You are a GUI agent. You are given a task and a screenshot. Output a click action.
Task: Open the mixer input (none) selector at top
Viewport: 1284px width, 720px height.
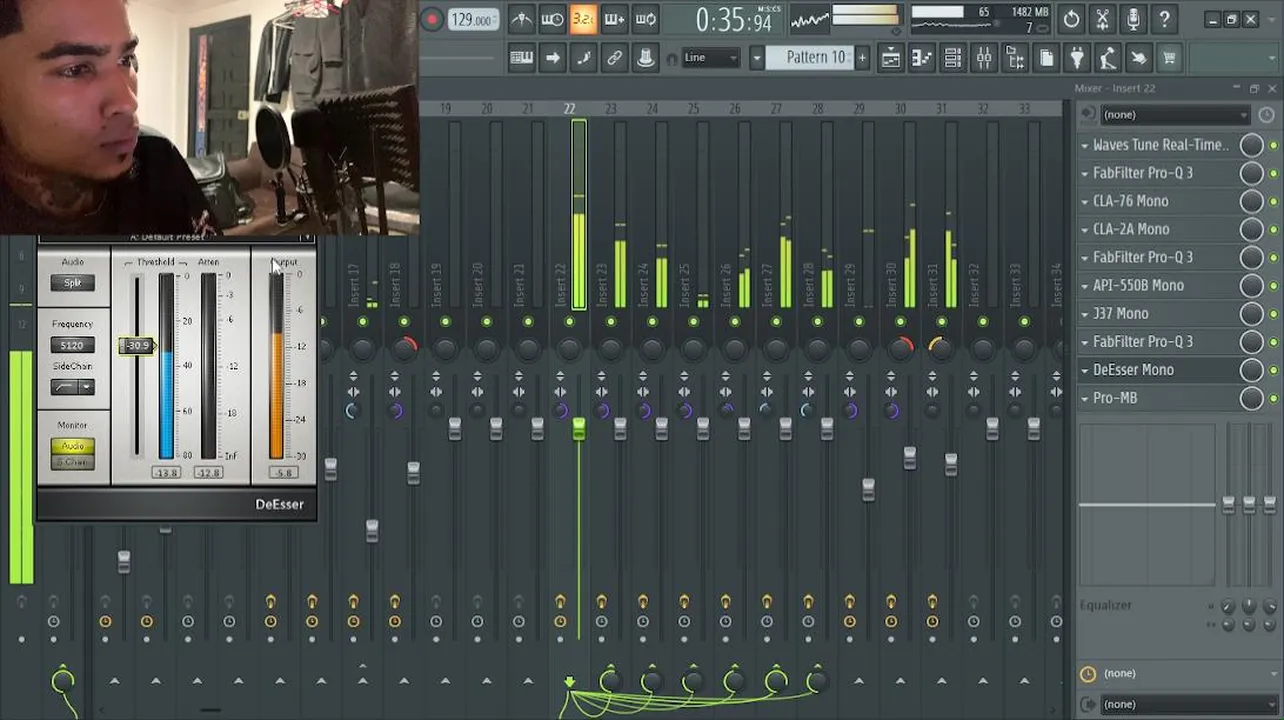[1174, 115]
